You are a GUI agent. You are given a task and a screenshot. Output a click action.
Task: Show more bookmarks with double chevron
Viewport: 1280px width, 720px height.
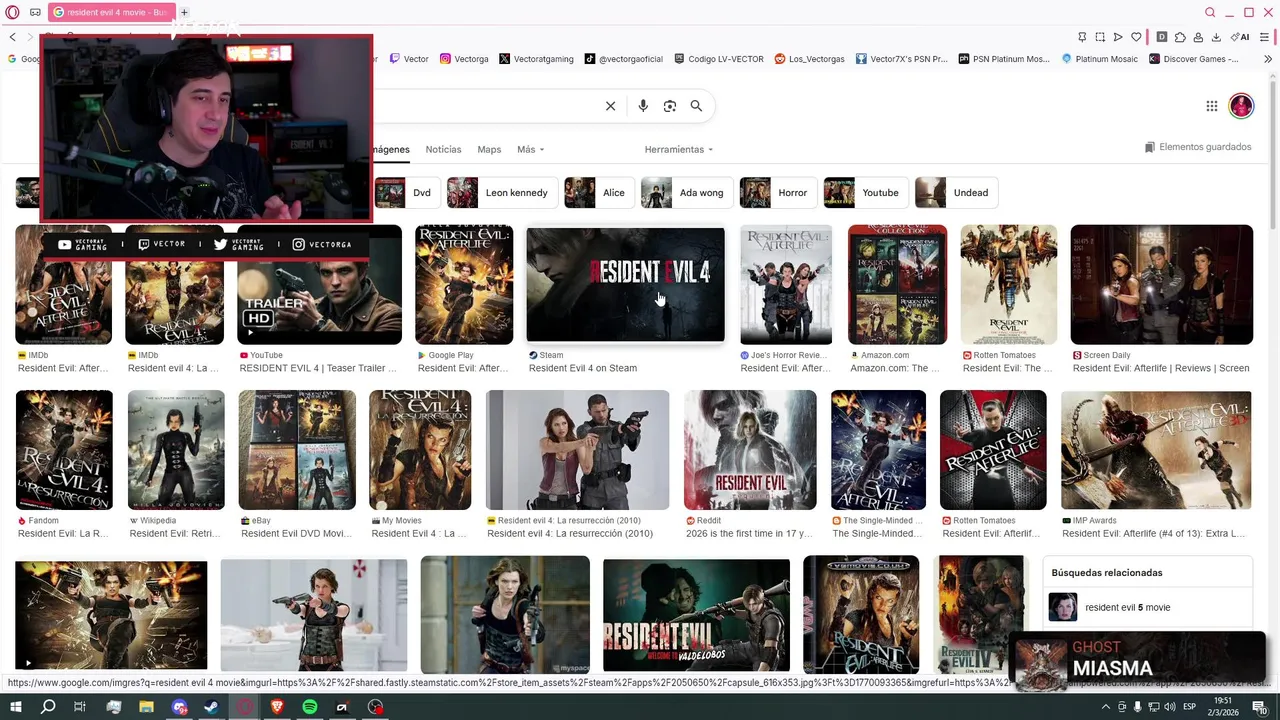[x=1268, y=59]
